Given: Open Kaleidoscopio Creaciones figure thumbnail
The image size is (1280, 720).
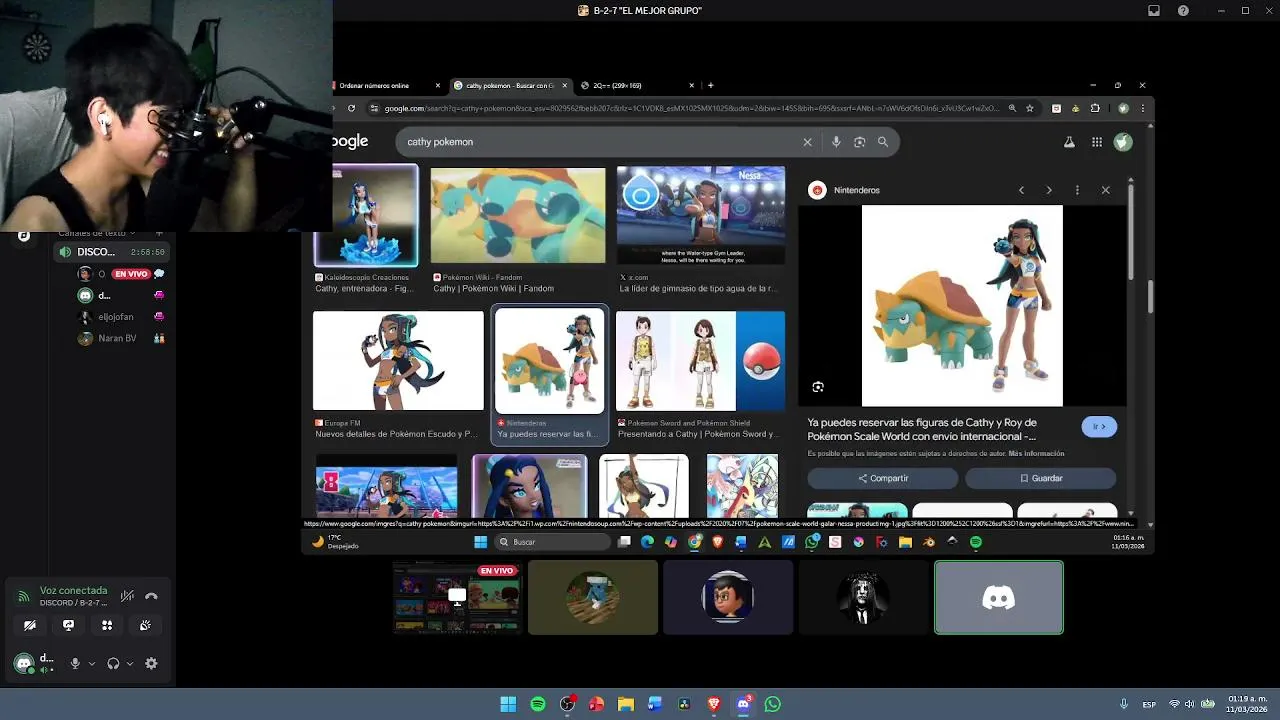Looking at the screenshot, I should [366, 216].
